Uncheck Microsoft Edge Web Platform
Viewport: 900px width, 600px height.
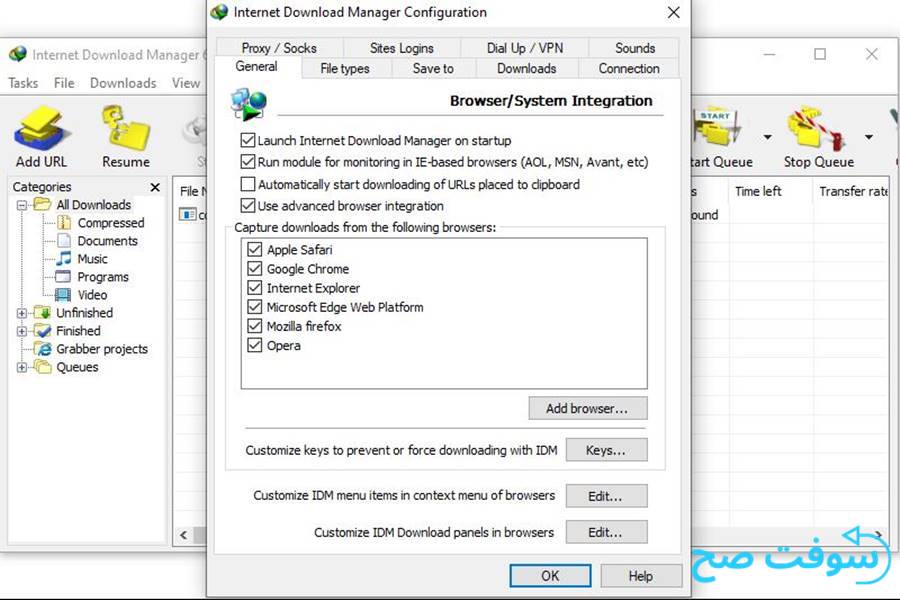tap(254, 307)
